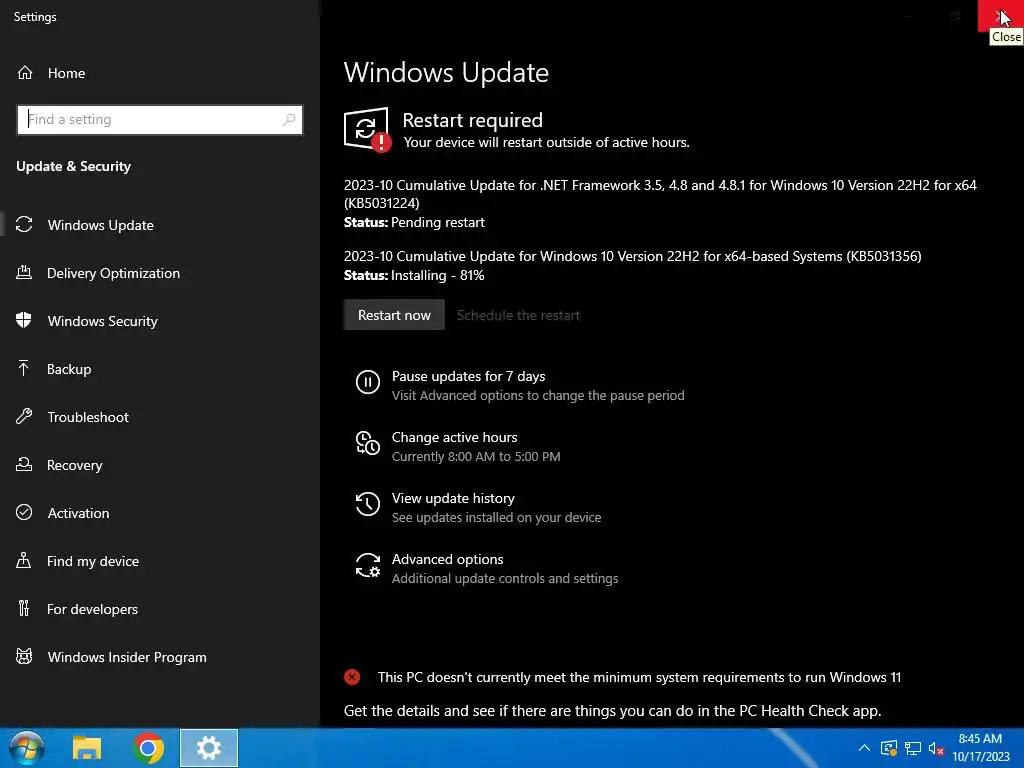1024x768 pixels.
Task: Click Schedule the restart link
Action: 518,315
